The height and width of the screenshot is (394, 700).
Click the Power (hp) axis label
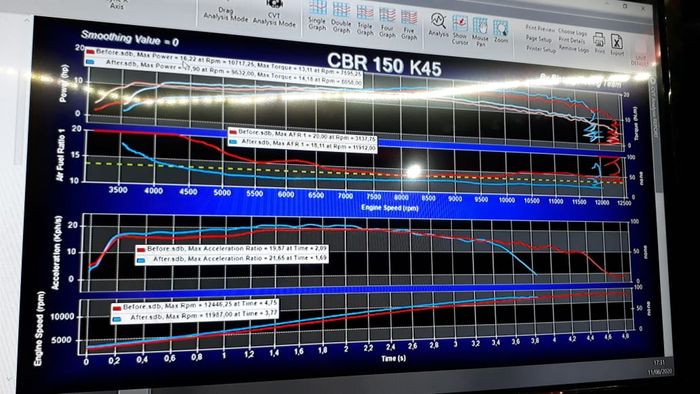pos(63,83)
